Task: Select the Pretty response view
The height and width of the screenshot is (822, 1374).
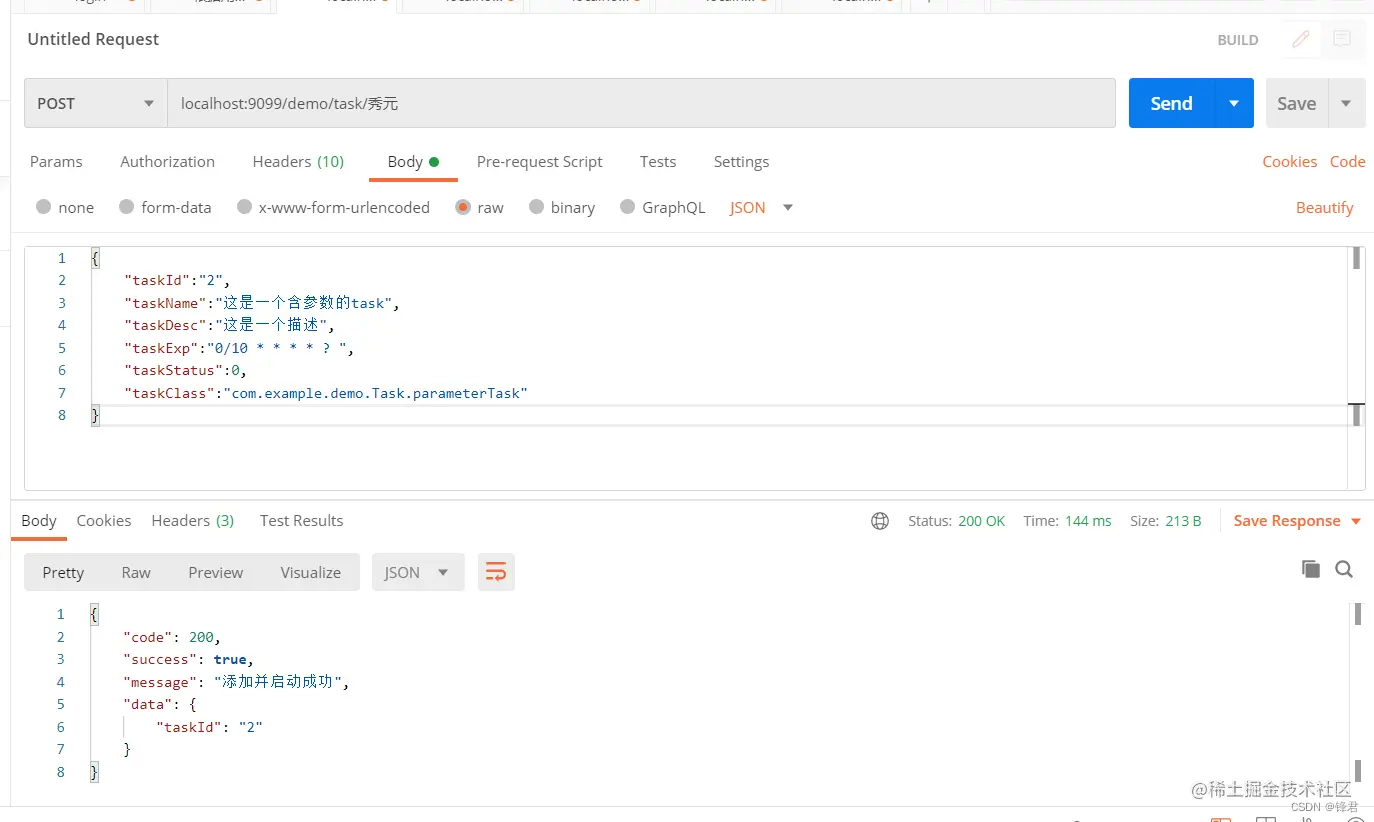Action: [63, 572]
